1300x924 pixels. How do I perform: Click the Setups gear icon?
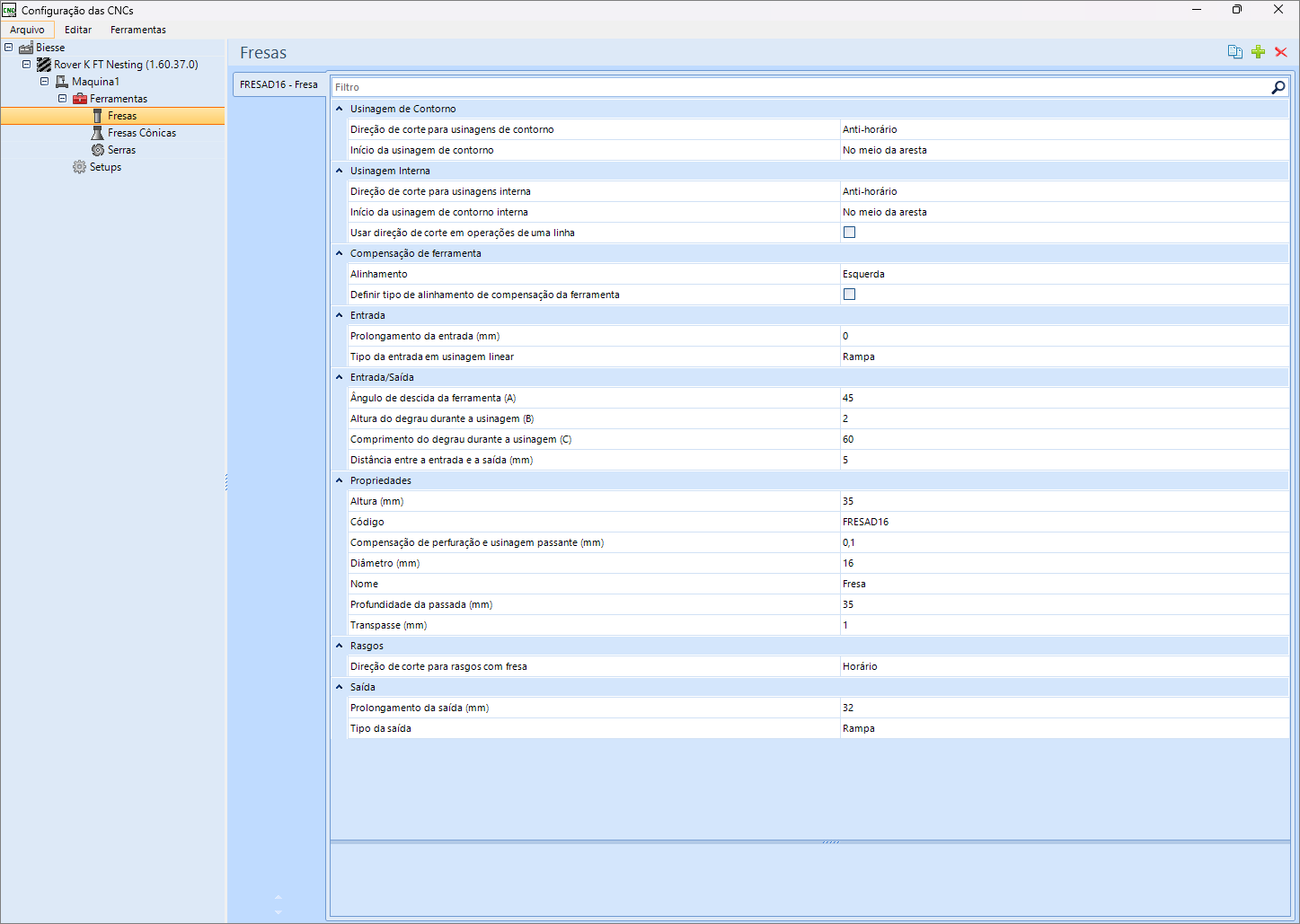click(x=80, y=167)
